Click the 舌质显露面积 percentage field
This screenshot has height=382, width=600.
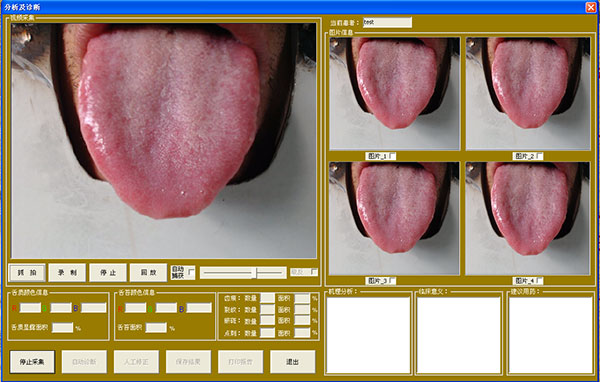(x=62, y=328)
